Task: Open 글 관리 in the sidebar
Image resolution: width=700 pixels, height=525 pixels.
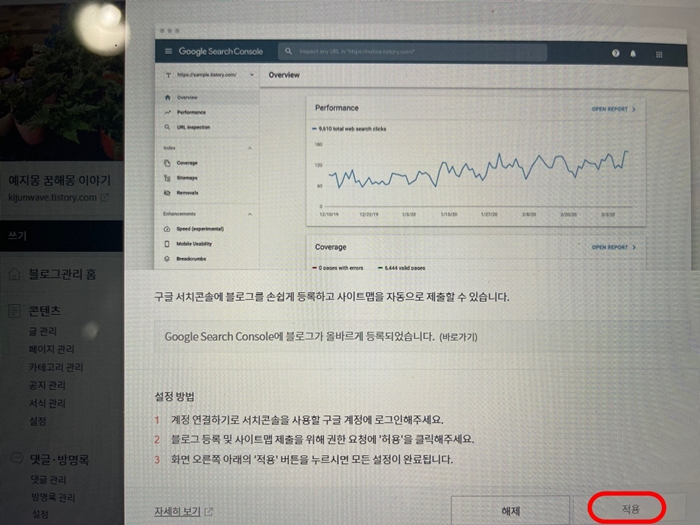Action: click(43, 331)
